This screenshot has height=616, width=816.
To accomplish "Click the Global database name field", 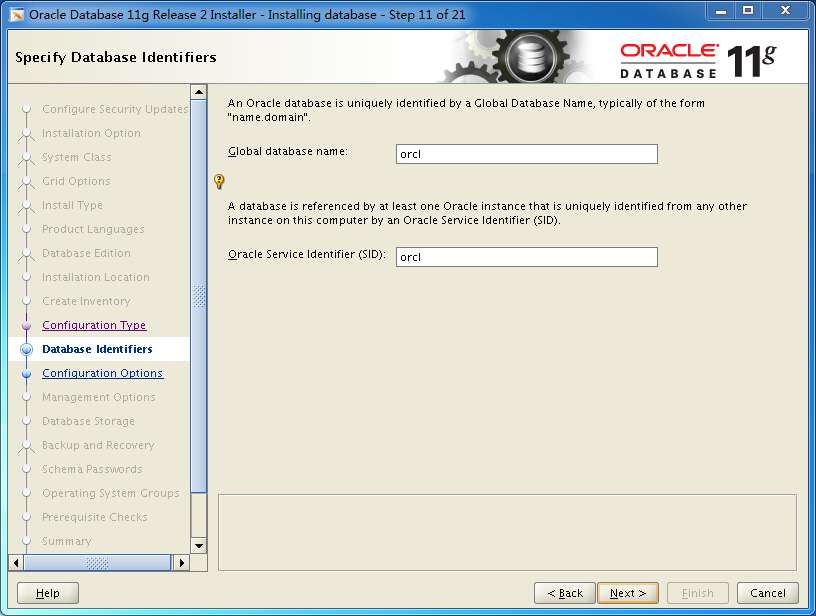I will coord(527,154).
